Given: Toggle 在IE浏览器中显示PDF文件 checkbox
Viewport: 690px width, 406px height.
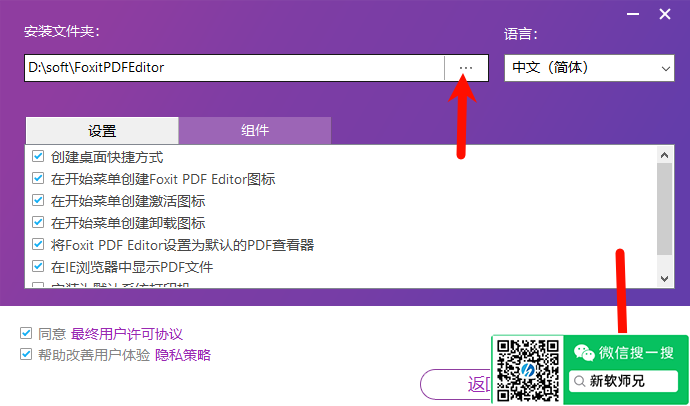Looking at the screenshot, I should [x=38, y=266].
